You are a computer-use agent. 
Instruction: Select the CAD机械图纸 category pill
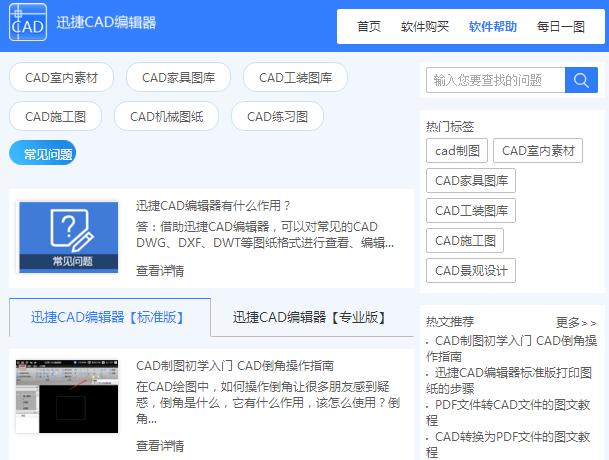point(166,116)
